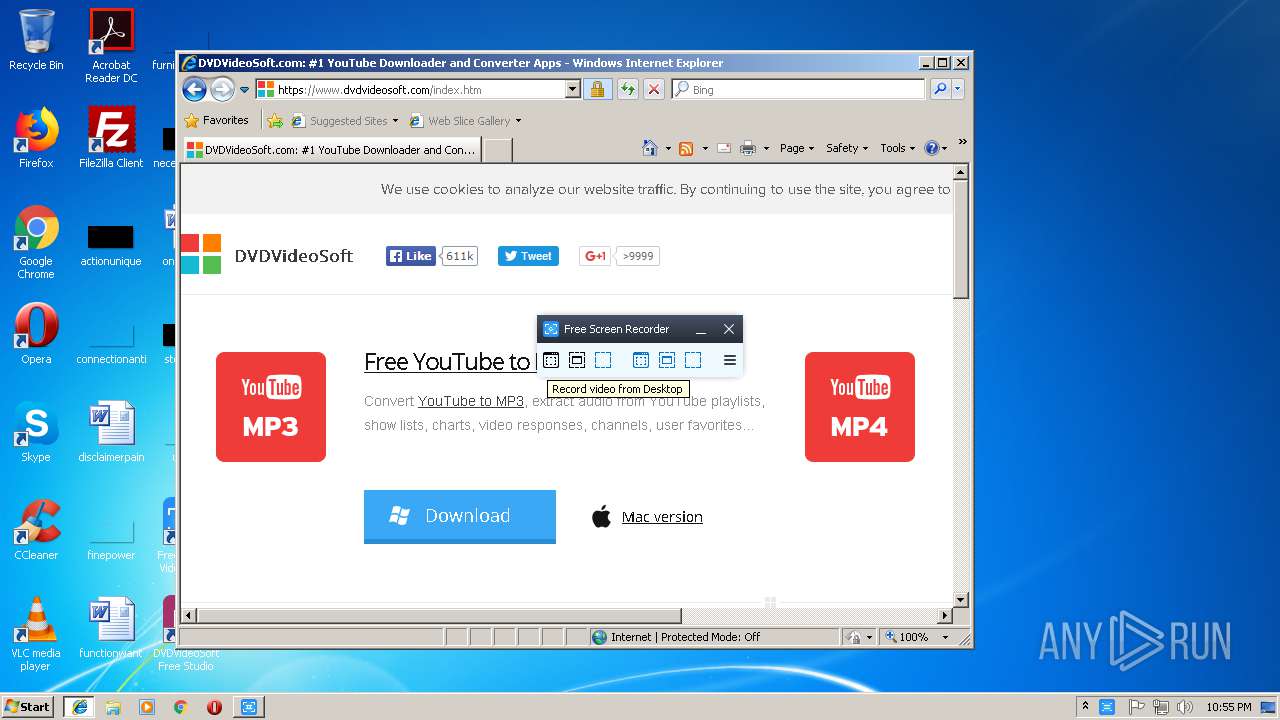This screenshot has height=720, width=1280.
Task: Click the Free Screen Recorder taskbar icon
Action: pyautogui.click(x=248, y=707)
